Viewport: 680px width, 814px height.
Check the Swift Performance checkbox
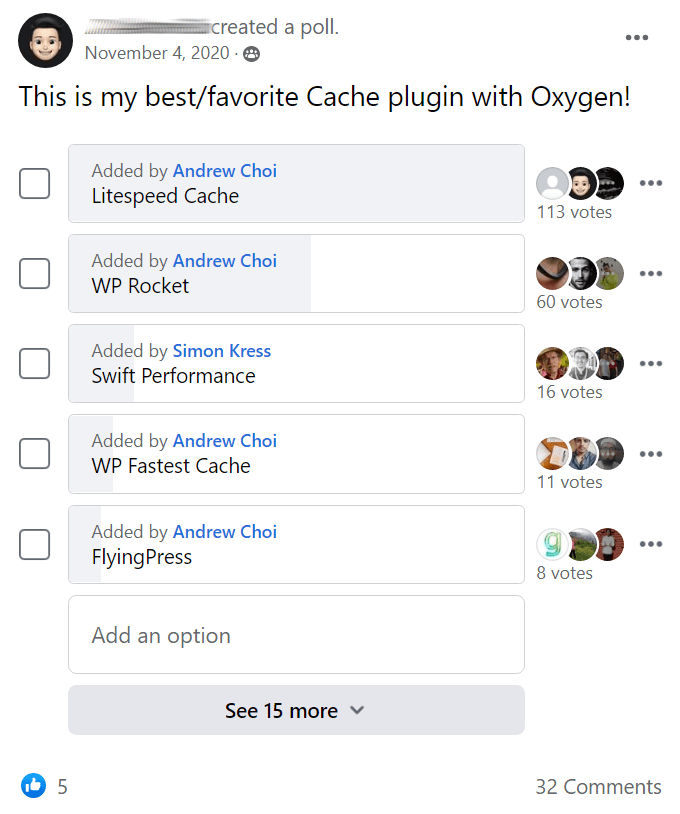pyautogui.click(x=34, y=363)
